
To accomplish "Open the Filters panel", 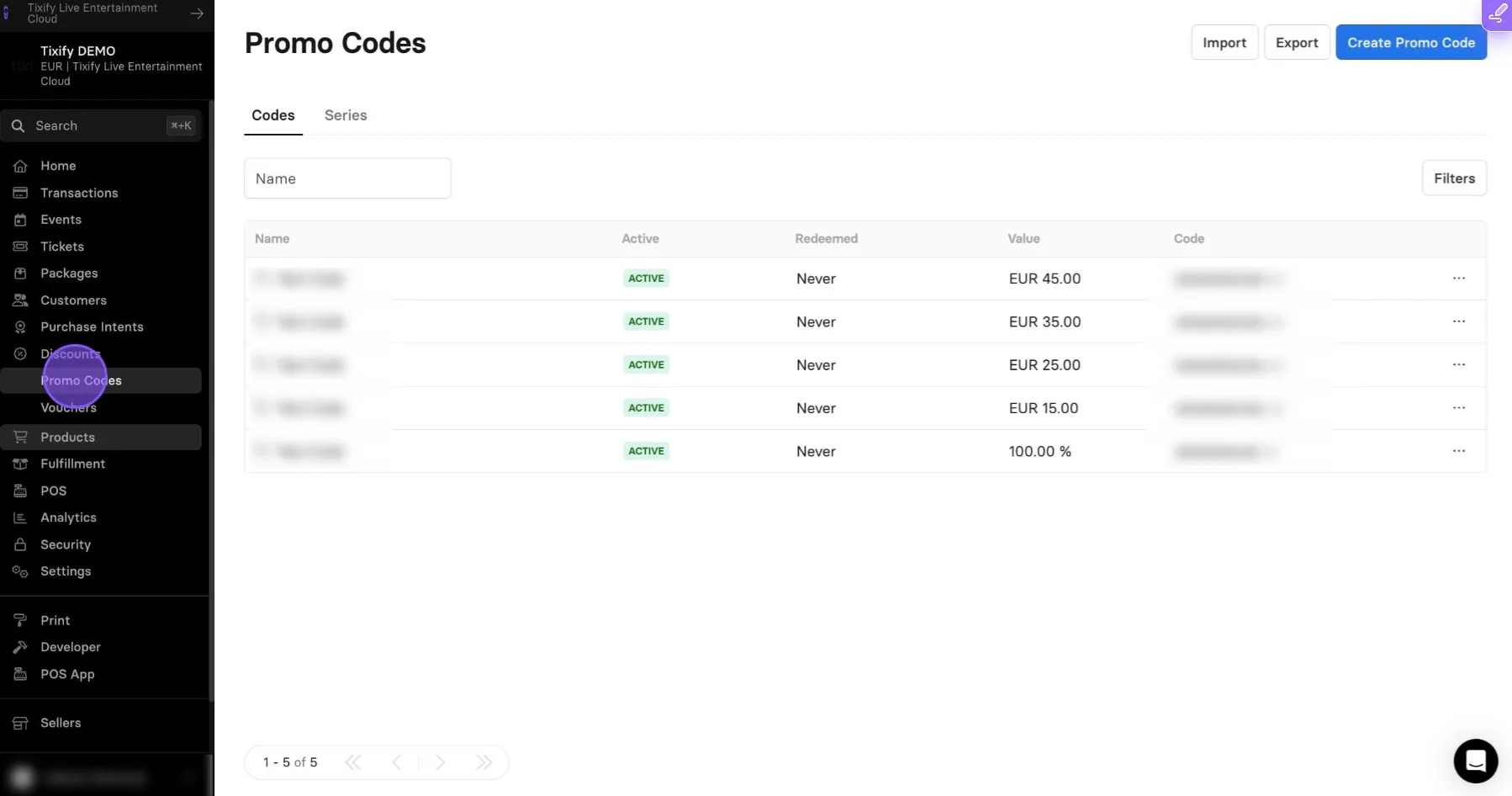I will coord(1454,178).
